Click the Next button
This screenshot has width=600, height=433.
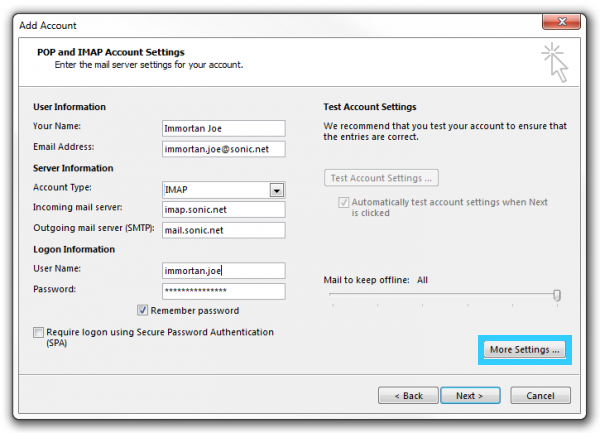470,396
